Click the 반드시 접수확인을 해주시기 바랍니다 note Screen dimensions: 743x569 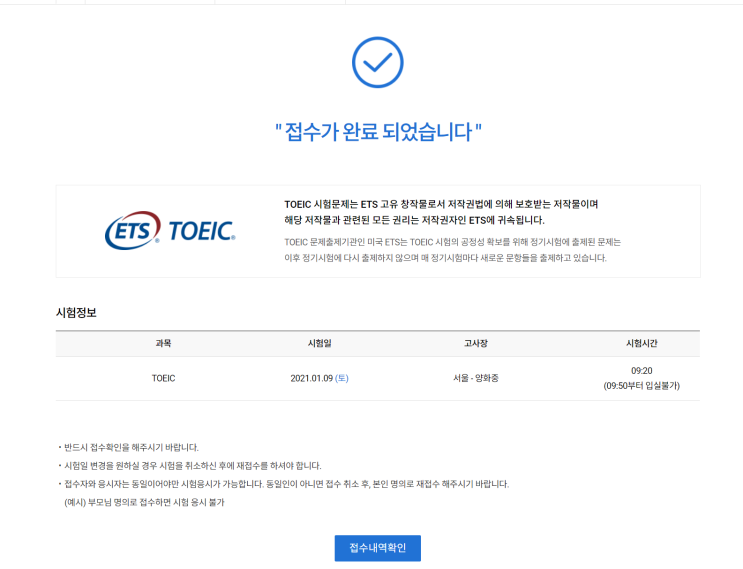pos(131,447)
